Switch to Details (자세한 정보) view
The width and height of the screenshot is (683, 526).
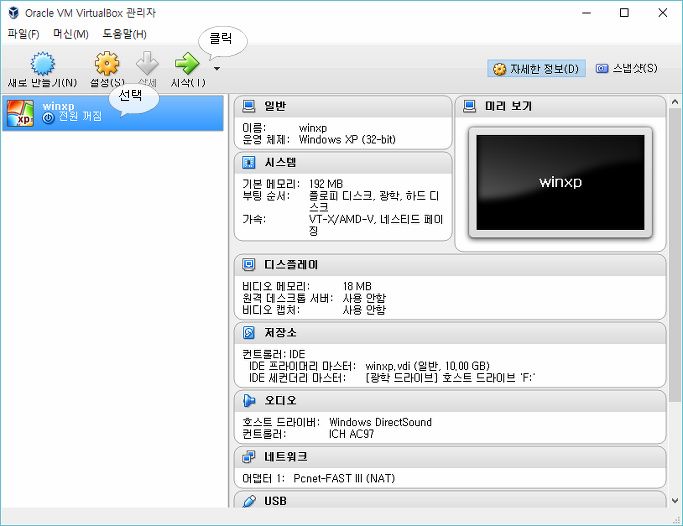(x=536, y=69)
